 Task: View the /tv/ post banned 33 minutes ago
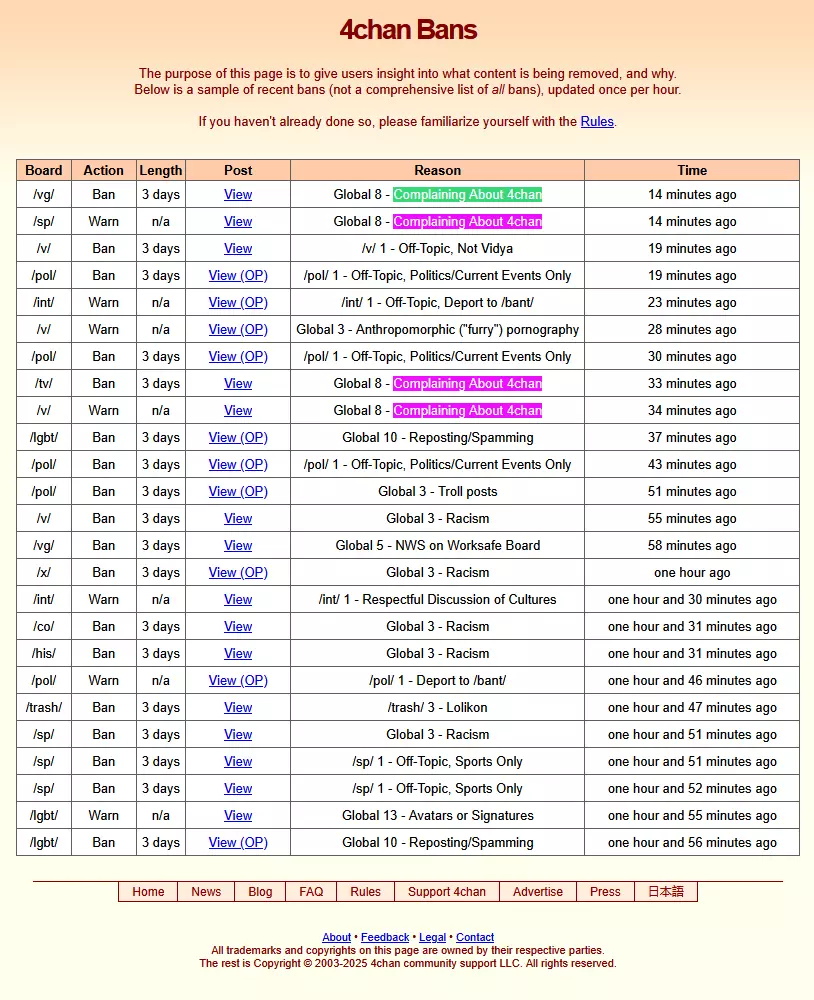[238, 383]
